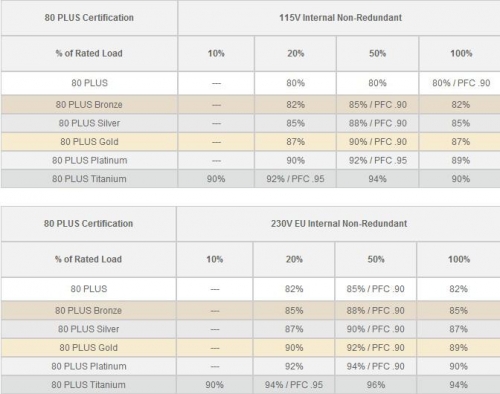This screenshot has width=500, height=394.
Task: Select 80 PLUS Gold label in 230V table
Action: (89, 348)
